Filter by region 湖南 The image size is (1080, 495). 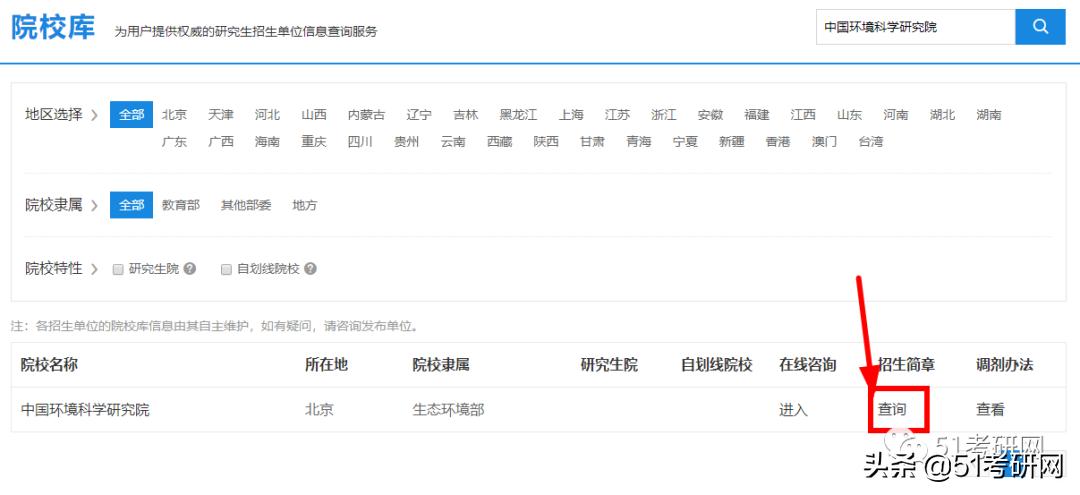pyautogui.click(x=989, y=114)
